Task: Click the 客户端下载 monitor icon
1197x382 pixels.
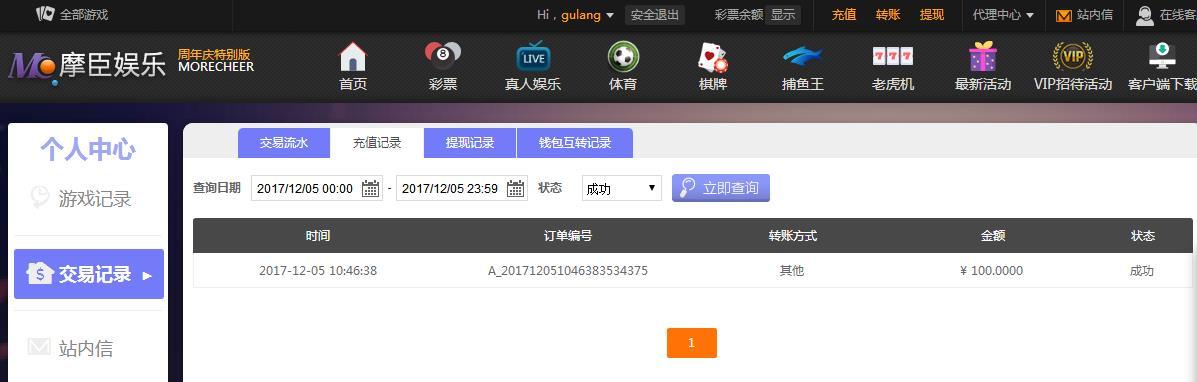Action: pos(1162,57)
